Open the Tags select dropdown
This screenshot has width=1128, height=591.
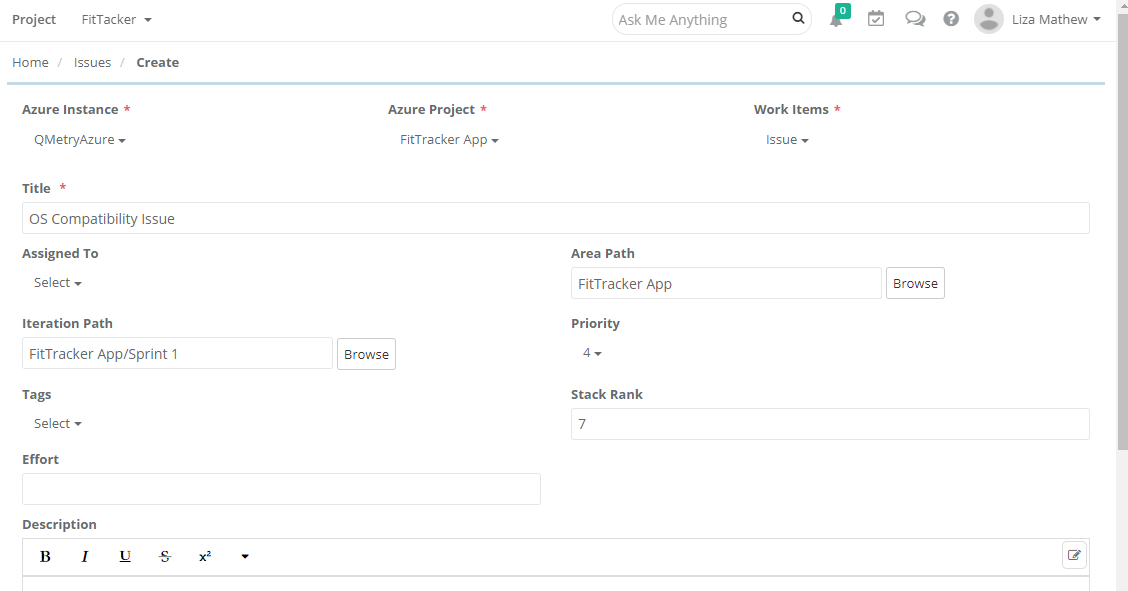pos(57,423)
